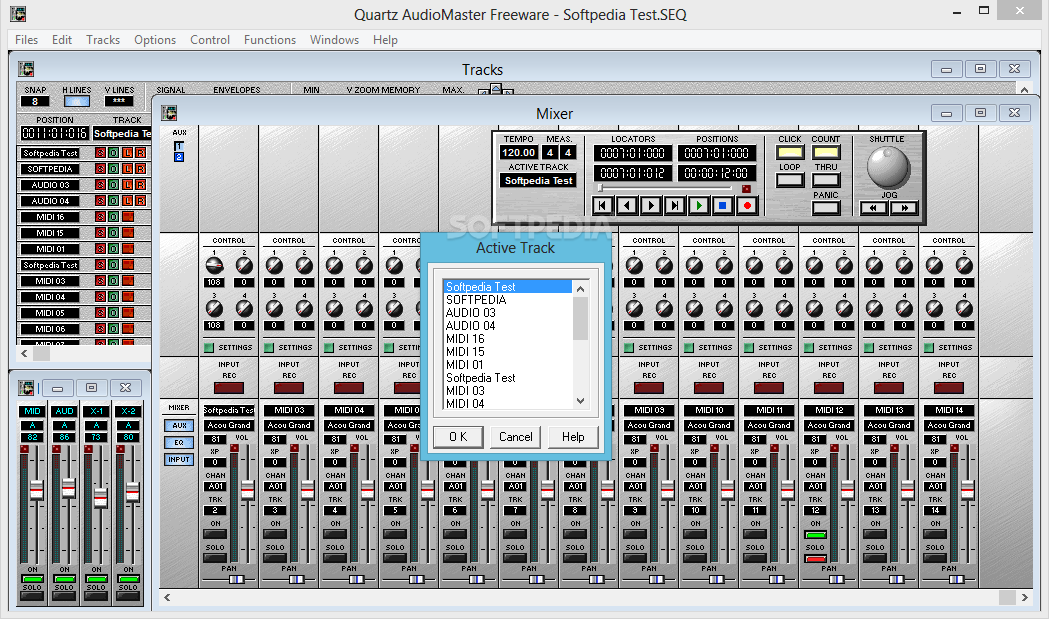The height and width of the screenshot is (619, 1049).
Task: Click the R button on Softpedia Test first track row
Action: pos(140,153)
